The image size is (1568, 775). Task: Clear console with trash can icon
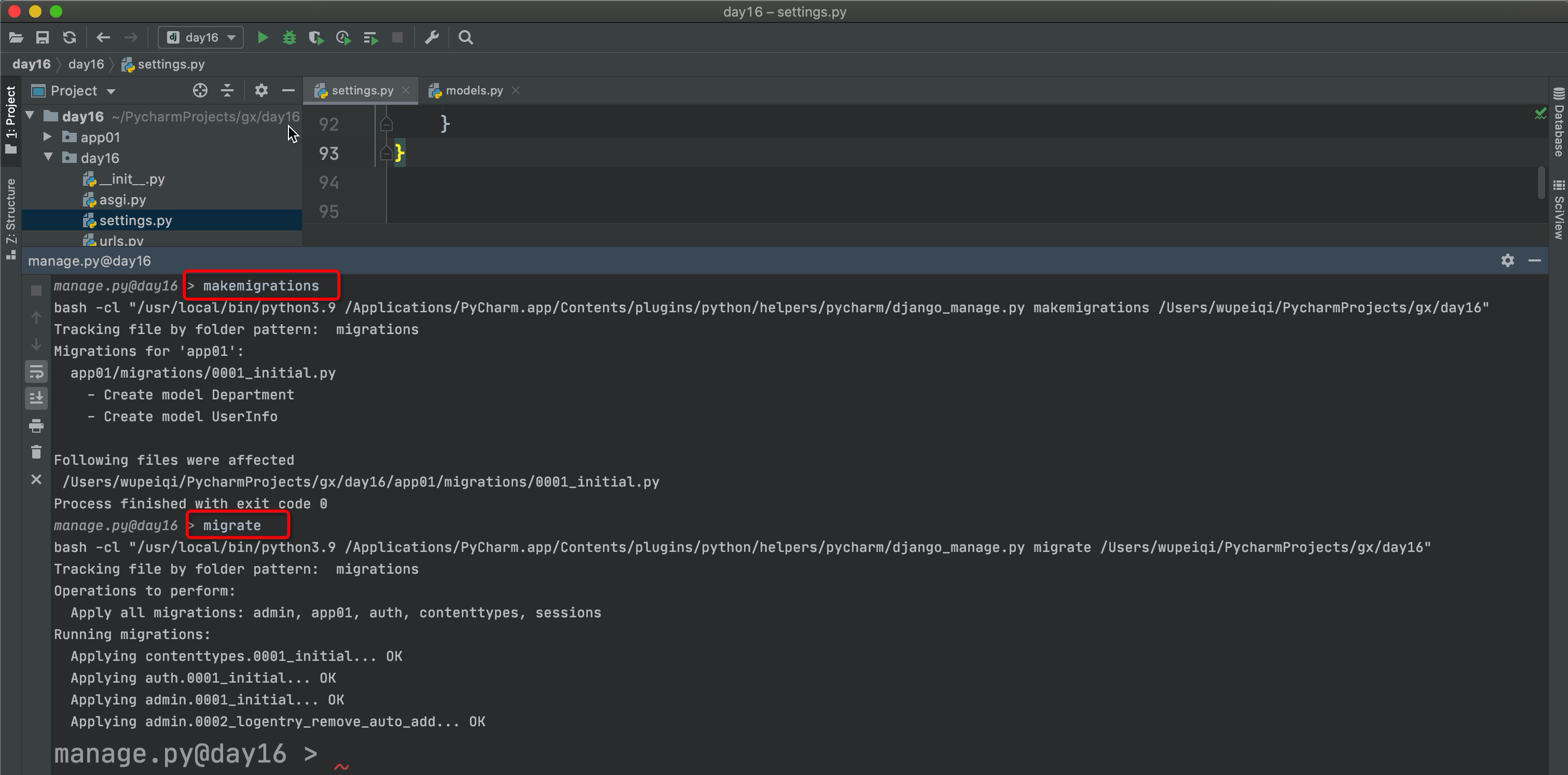(36, 452)
